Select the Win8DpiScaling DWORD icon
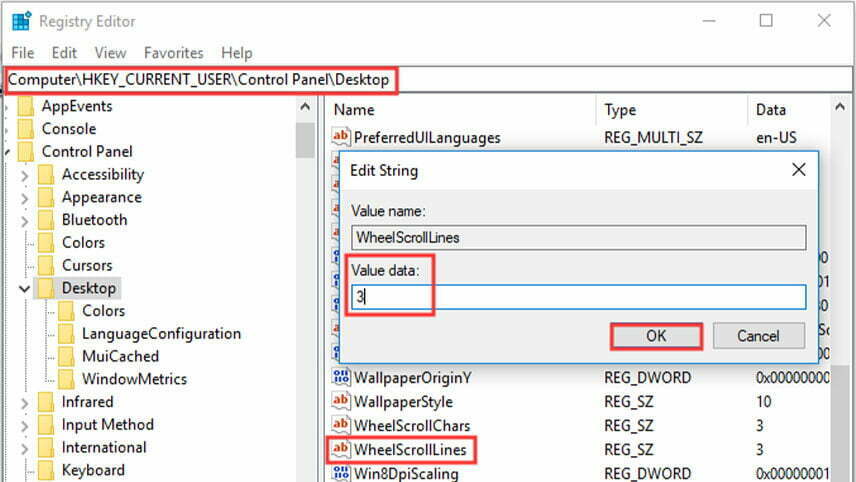This screenshot has width=856, height=482. click(341, 473)
